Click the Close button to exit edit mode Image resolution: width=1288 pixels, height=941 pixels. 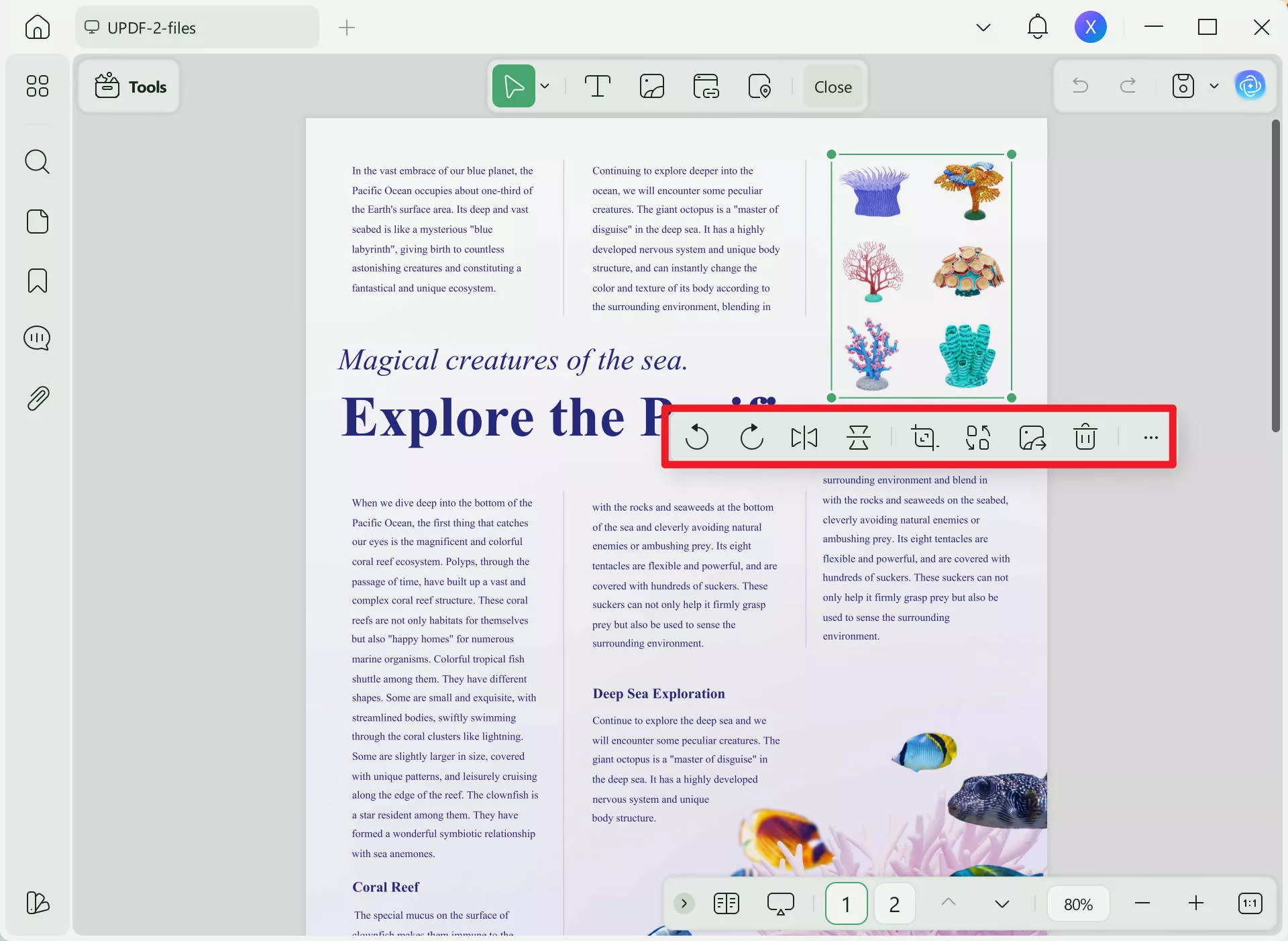pyautogui.click(x=833, y=87)
